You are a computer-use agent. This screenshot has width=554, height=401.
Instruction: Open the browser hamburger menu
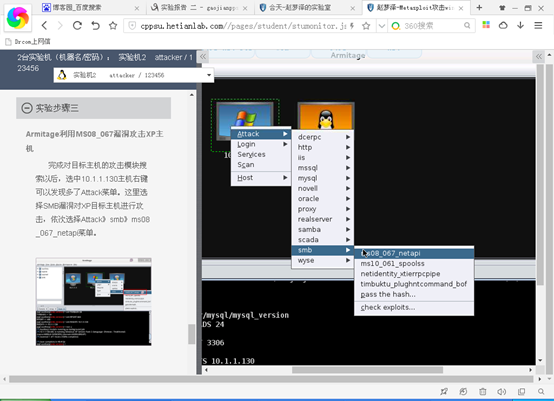[538, 25]
